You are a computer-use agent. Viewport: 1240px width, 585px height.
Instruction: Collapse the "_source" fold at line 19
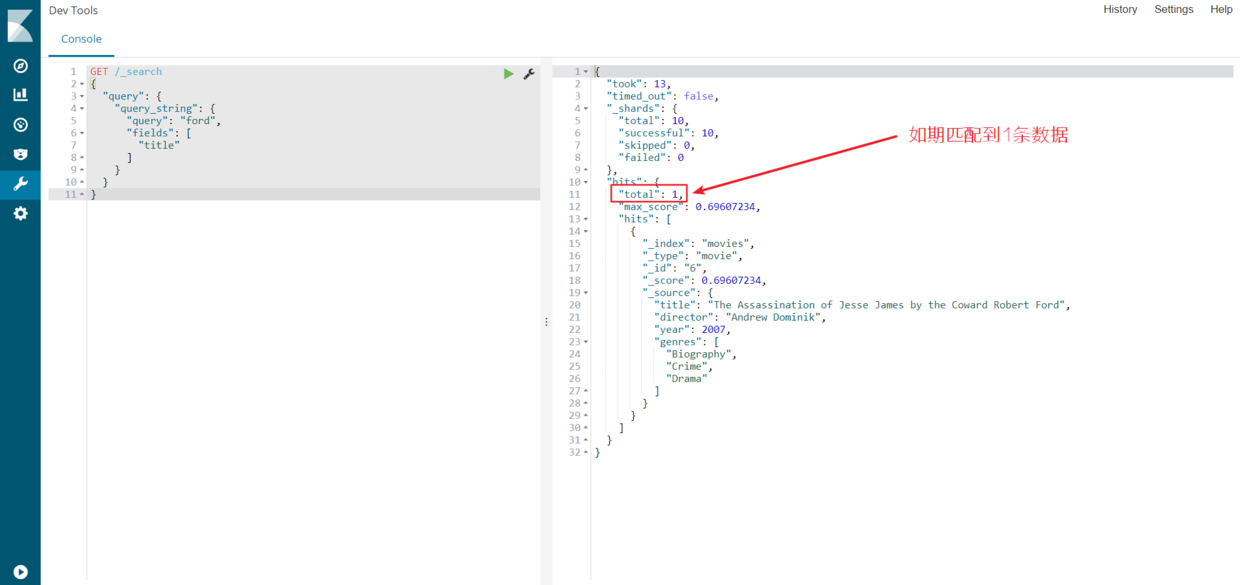click(x=586, y=293)
